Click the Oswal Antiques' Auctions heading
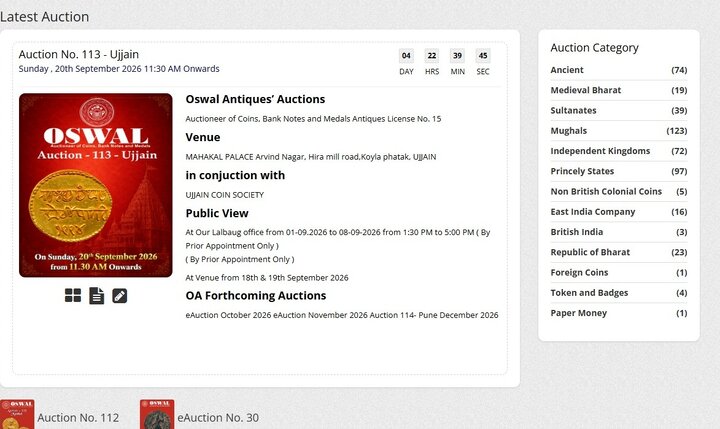The width and height of the screenshot is (720, 429). [255, 99]
